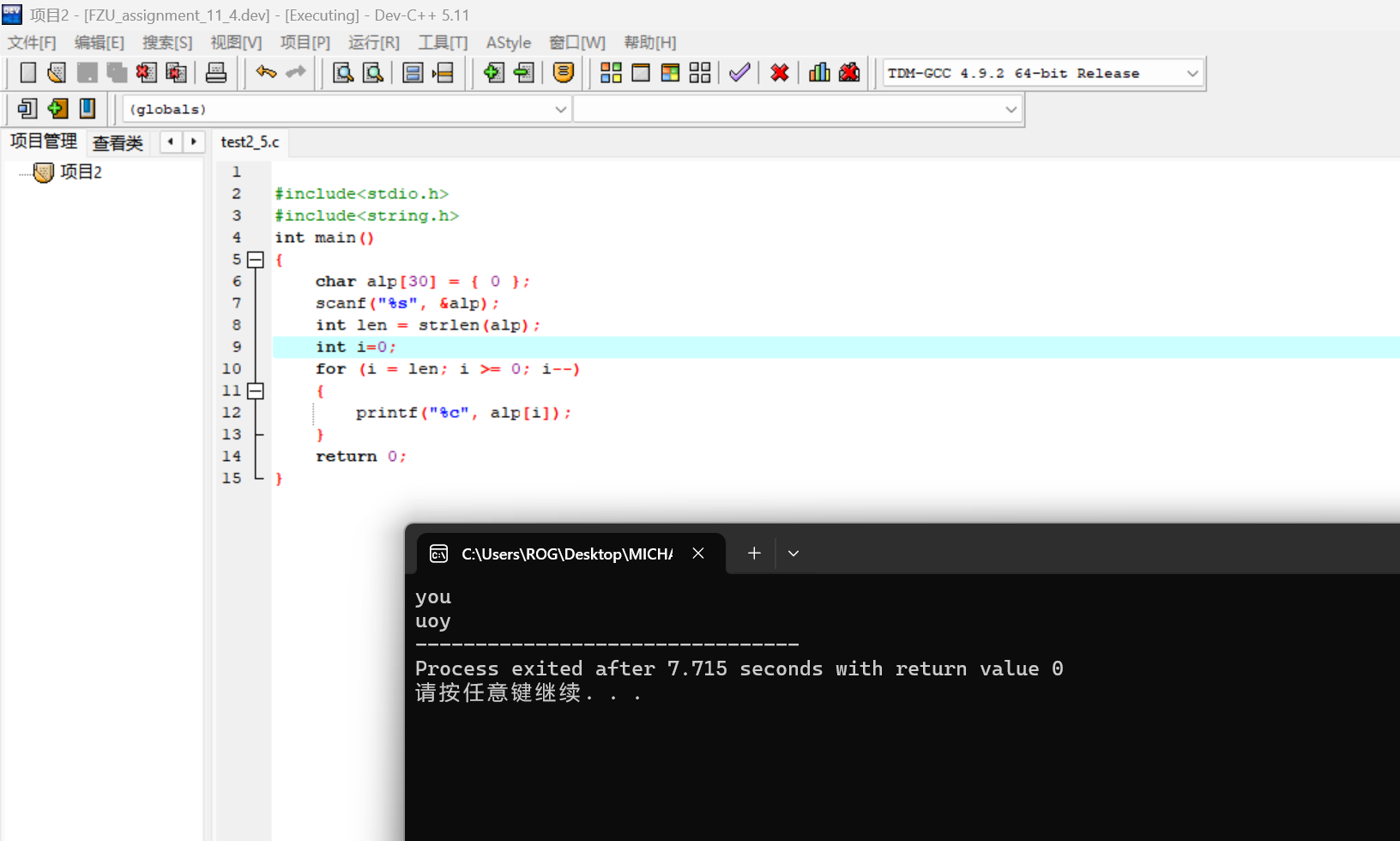Add a new console tab with plus
Image resolution: width=1400 pixels, height=841 pixels.
coord(754,554)
